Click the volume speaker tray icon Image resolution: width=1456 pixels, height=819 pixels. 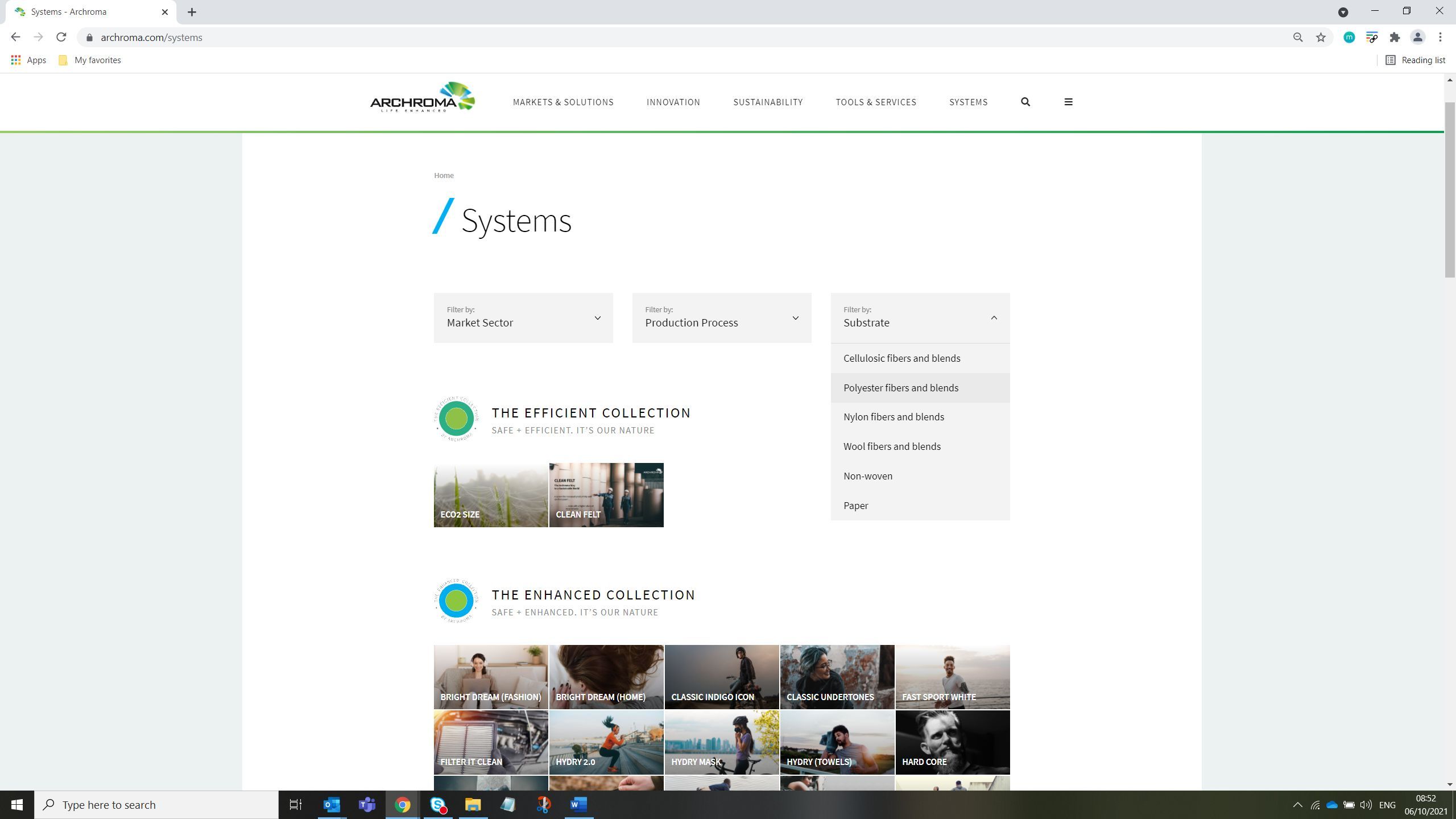point(1366,805)
